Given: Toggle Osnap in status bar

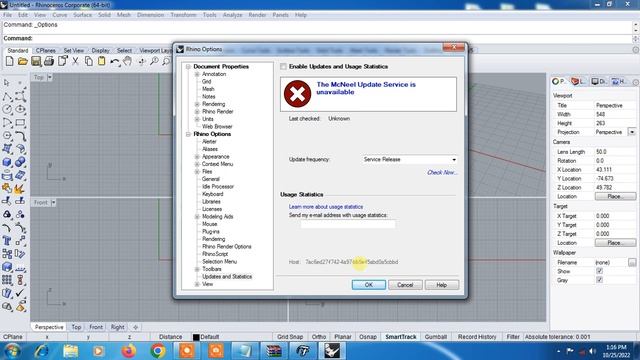Looking at the screenshot, I should 368,337.
